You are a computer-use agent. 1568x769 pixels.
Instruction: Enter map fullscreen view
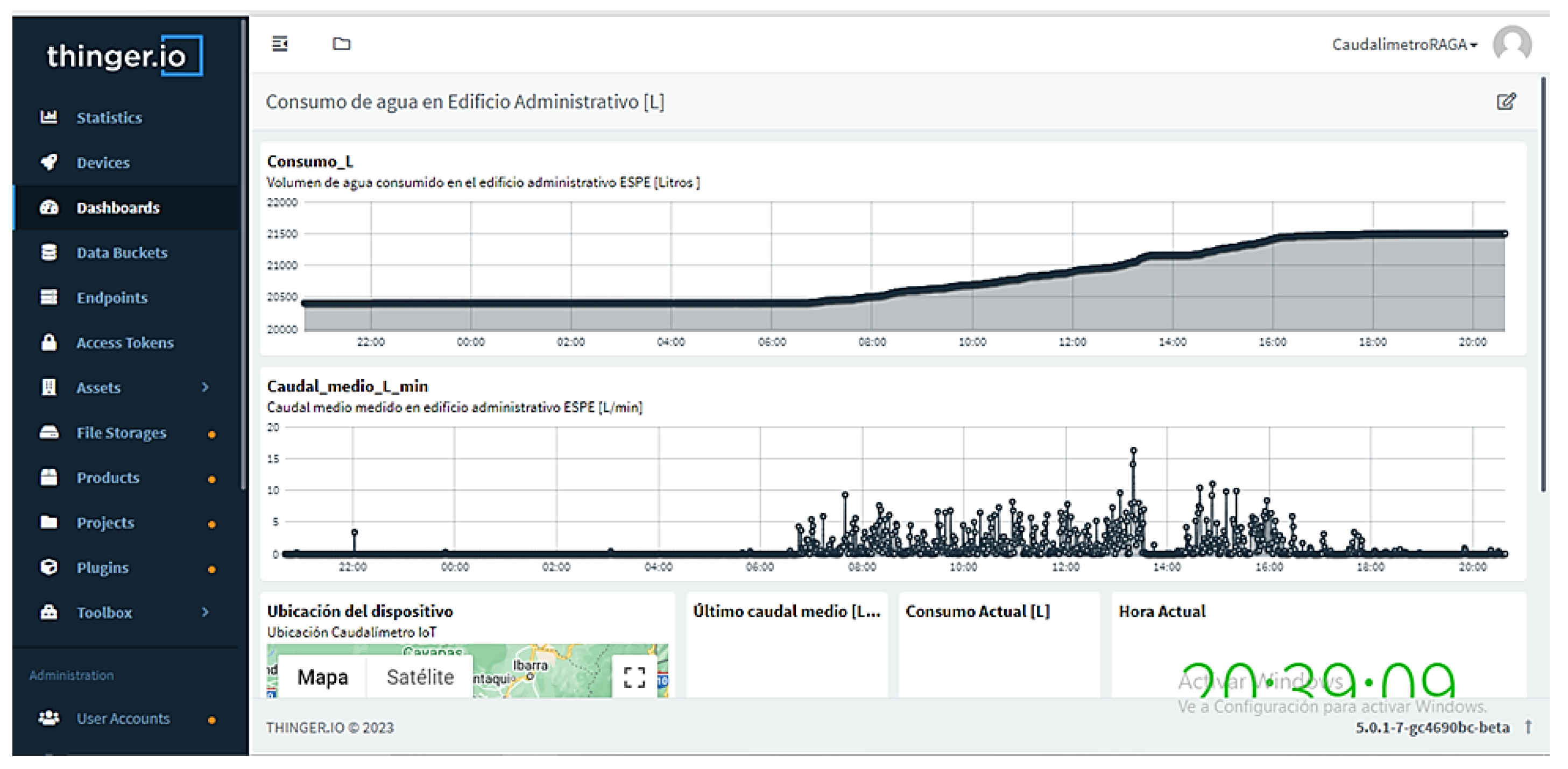click(634, 677)
